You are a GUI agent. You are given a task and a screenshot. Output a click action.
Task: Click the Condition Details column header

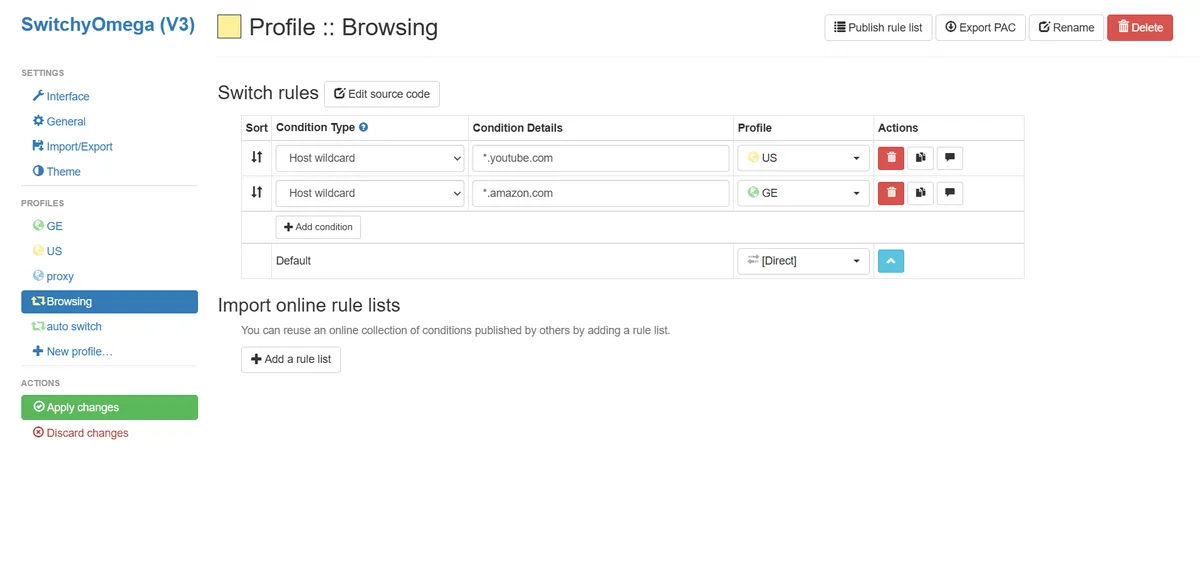(518, 128)
